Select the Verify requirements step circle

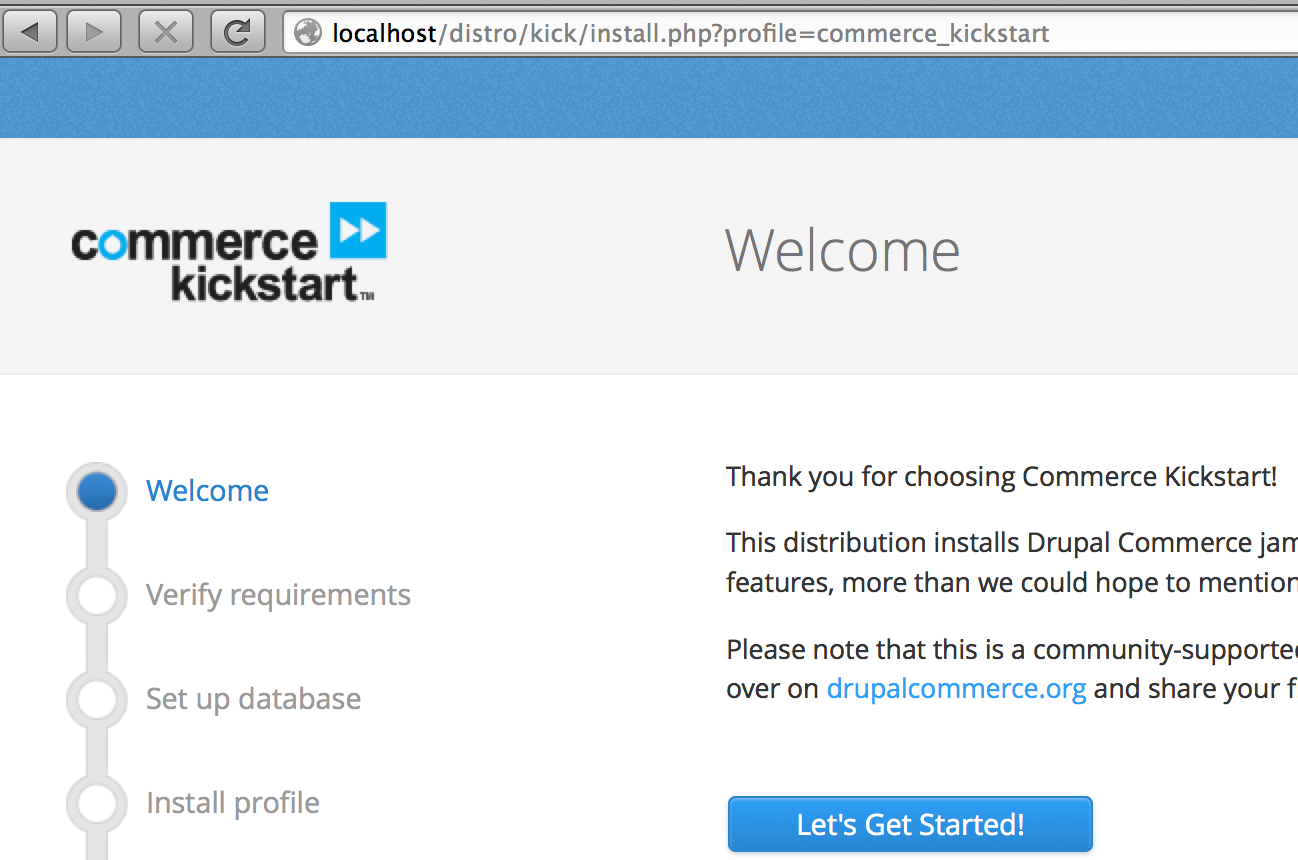pyautogui.click(x=97, y=595)
